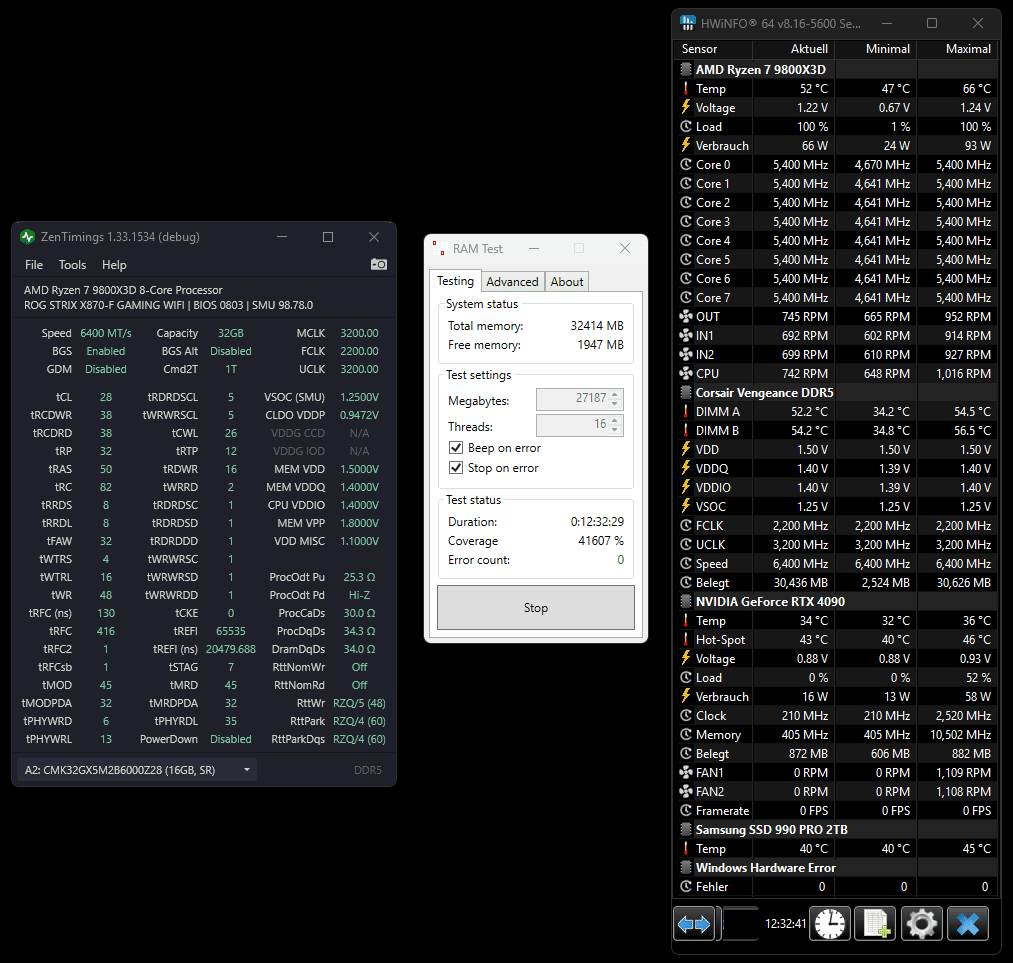Click the Minimal column header
The height and width of the screenshot is (963, 1013).
[875, 49]
